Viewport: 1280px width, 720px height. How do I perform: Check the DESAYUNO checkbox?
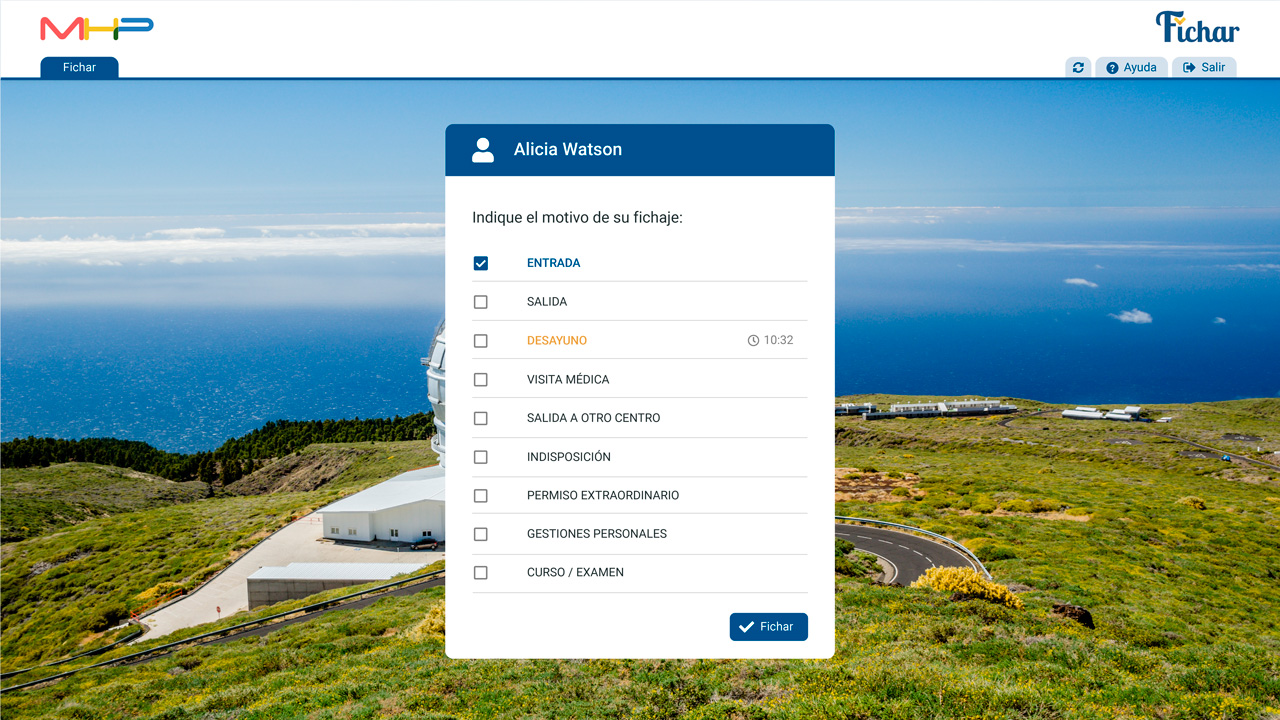[x=481, y=341]
